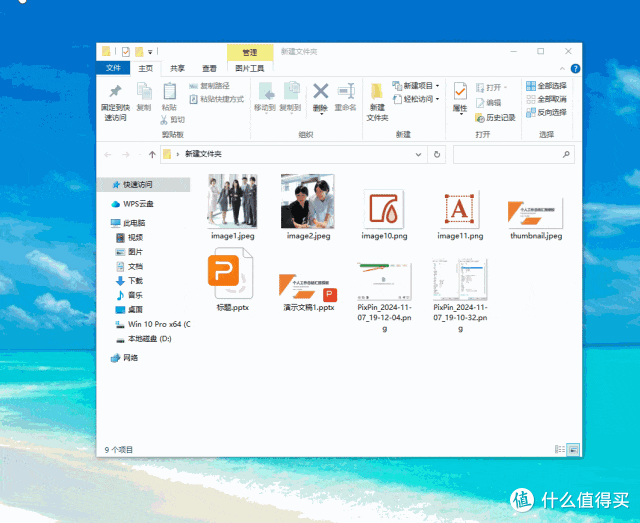Refresh the folder view
Screen dimensions: 640x523
(x=437, y=155)
